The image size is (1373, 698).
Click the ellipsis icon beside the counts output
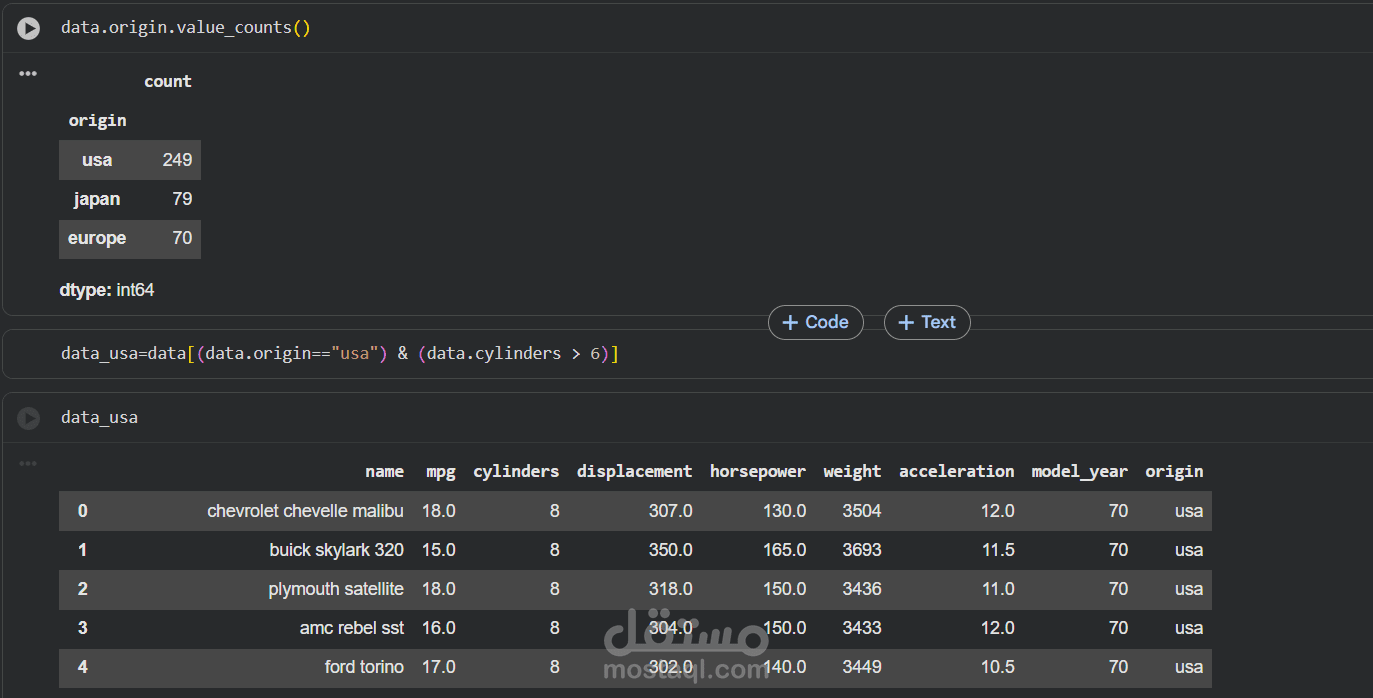(28, 73)
